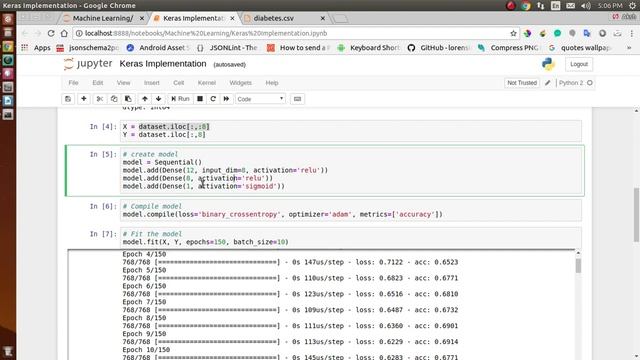Image resolution: width=640 pixels, height=360 pixels.
Task: Open the View menu
Action: 123,83
